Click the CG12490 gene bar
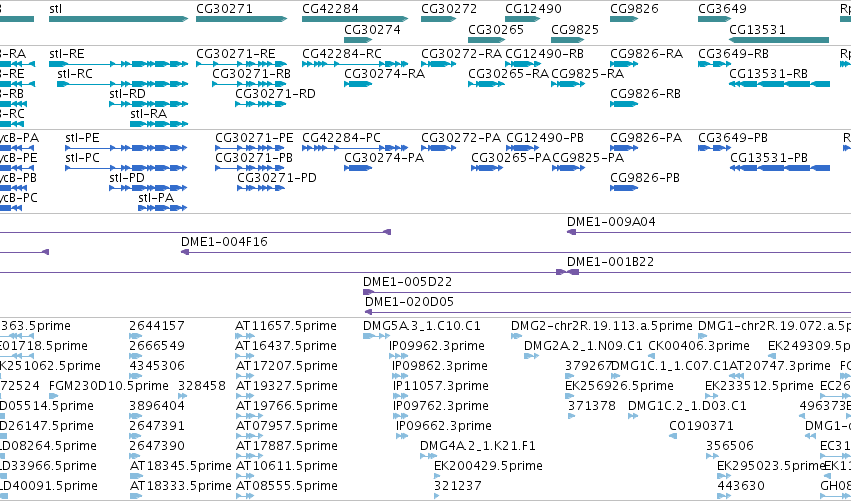 pos(523,19)
